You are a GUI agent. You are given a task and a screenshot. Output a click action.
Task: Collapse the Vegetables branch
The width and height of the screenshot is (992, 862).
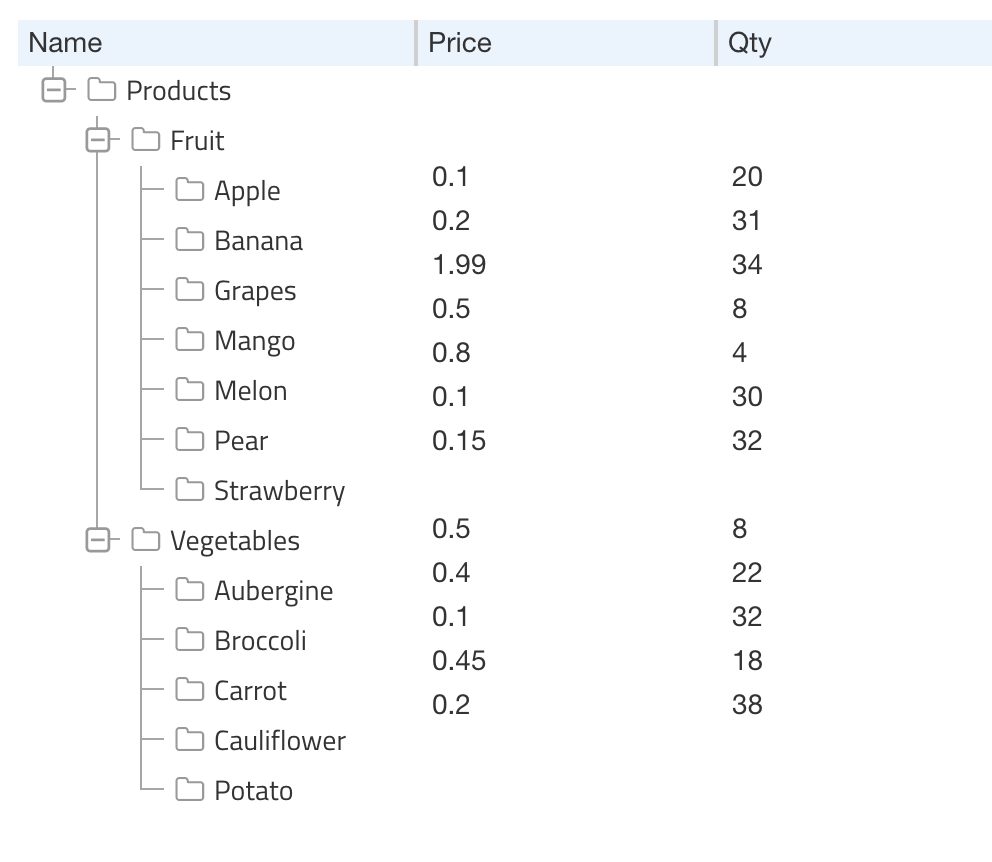(x=97, y=540)
